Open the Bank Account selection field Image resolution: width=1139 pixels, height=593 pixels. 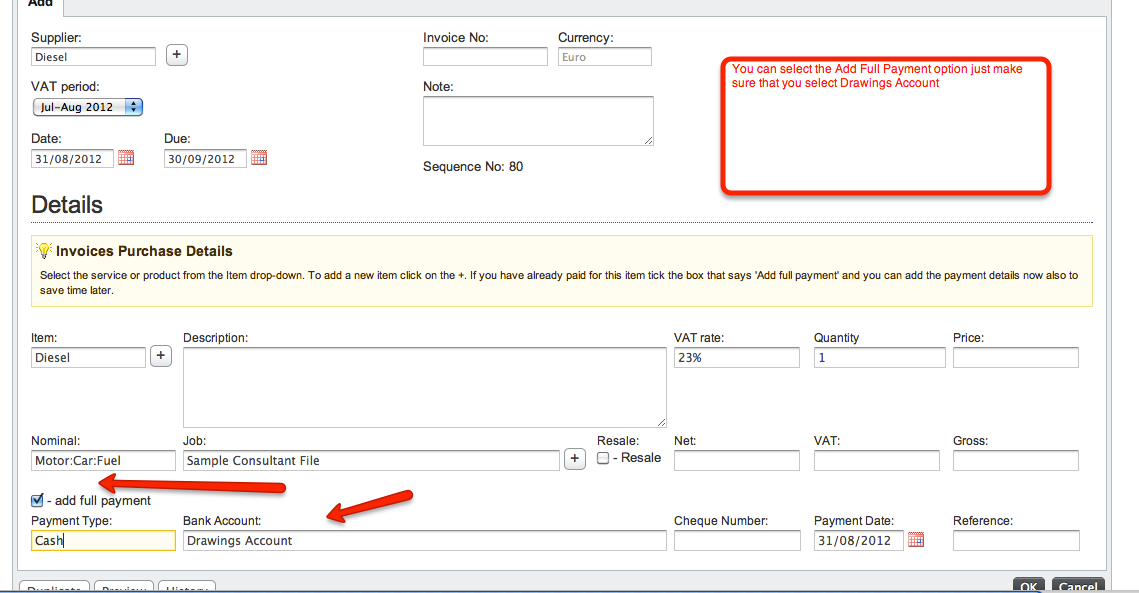[x=424, y=540]
